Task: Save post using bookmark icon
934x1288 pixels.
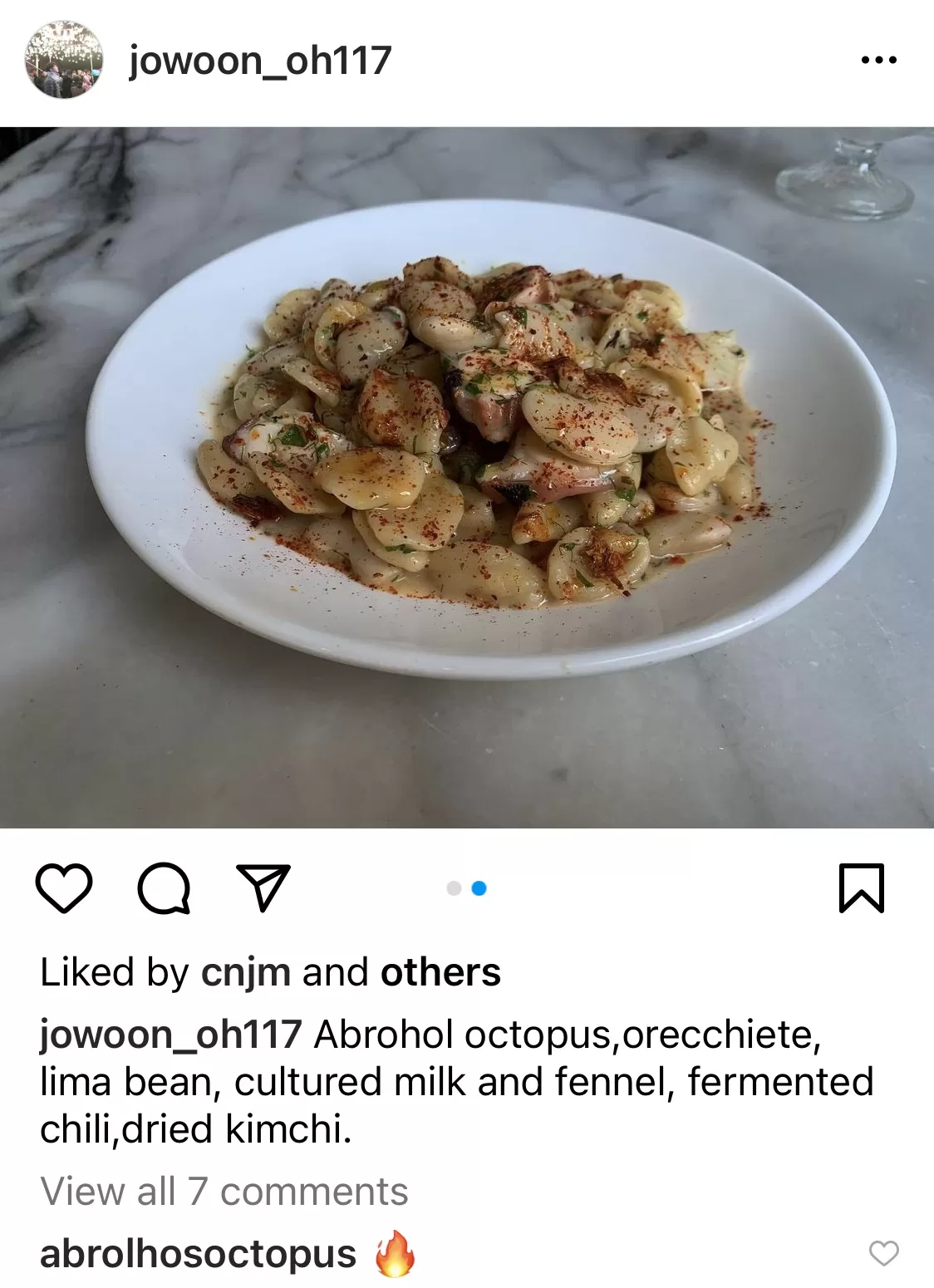Action: [x=862, y=888]
